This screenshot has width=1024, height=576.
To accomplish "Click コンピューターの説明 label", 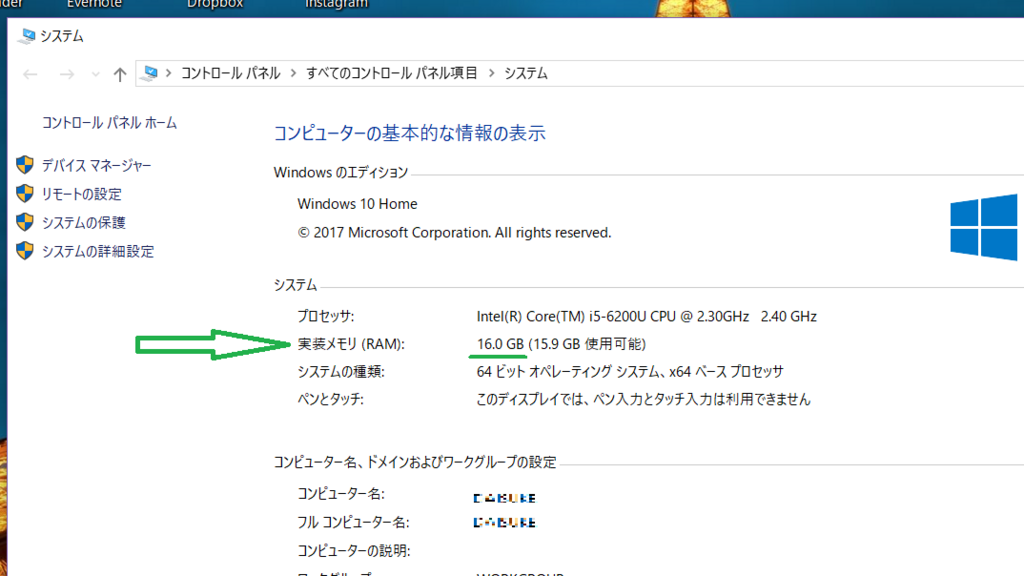I will (x=354, y=551).
